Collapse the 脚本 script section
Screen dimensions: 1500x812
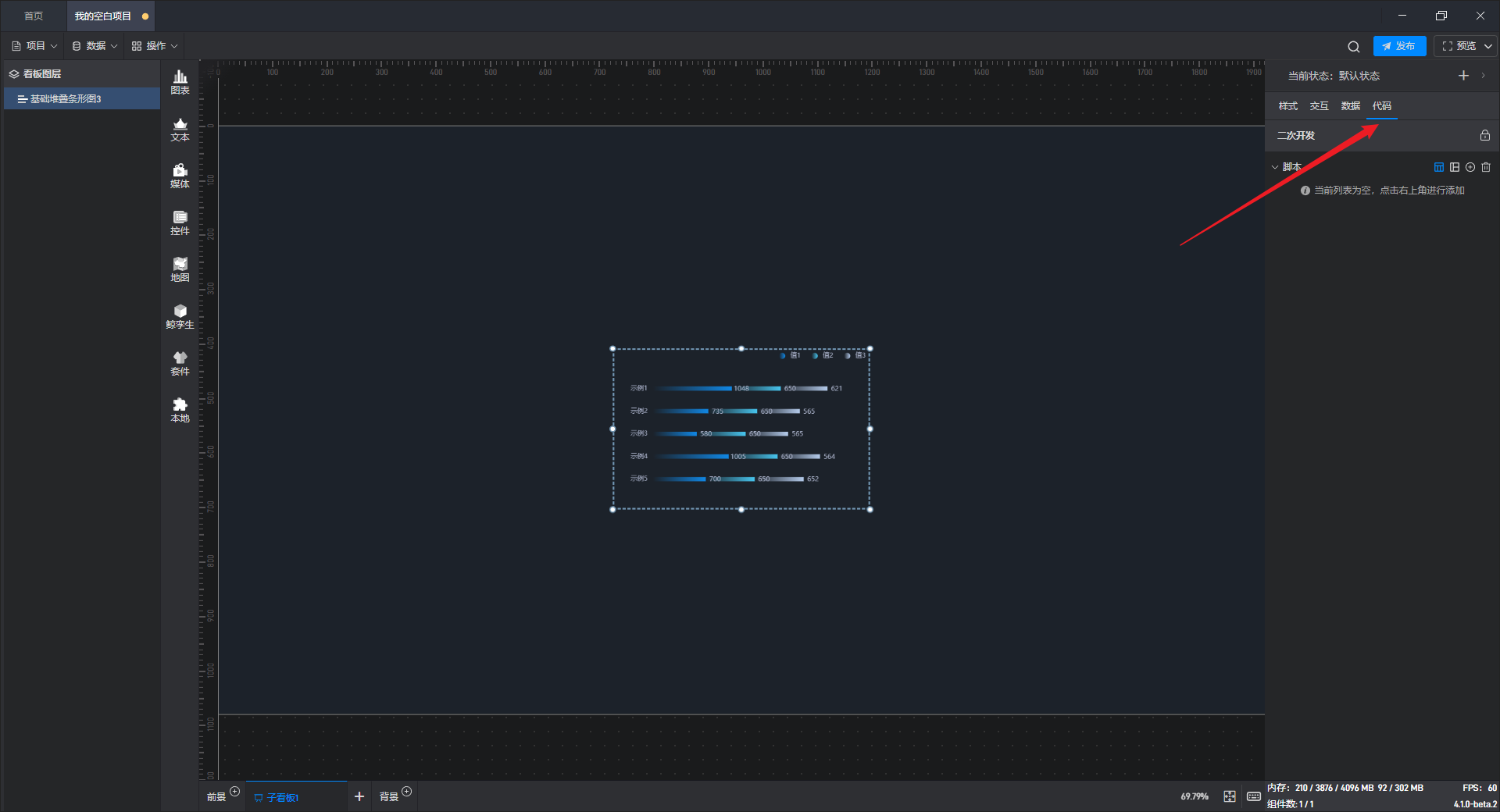point(1275,167)
